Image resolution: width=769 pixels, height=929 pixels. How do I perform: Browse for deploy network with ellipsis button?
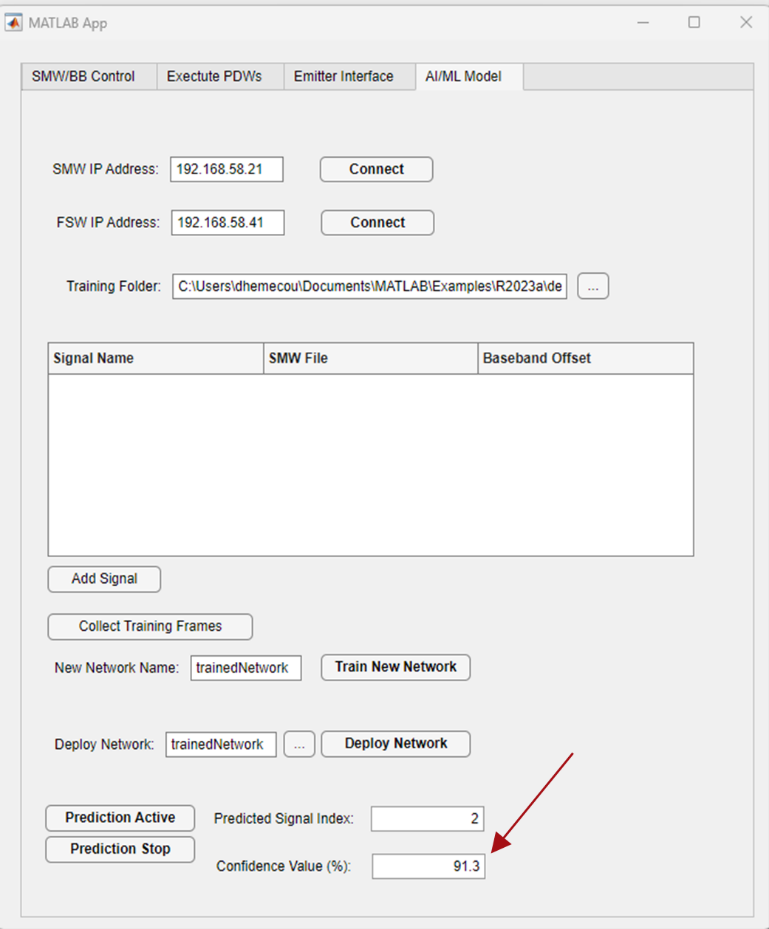click(x=299, y=745)
